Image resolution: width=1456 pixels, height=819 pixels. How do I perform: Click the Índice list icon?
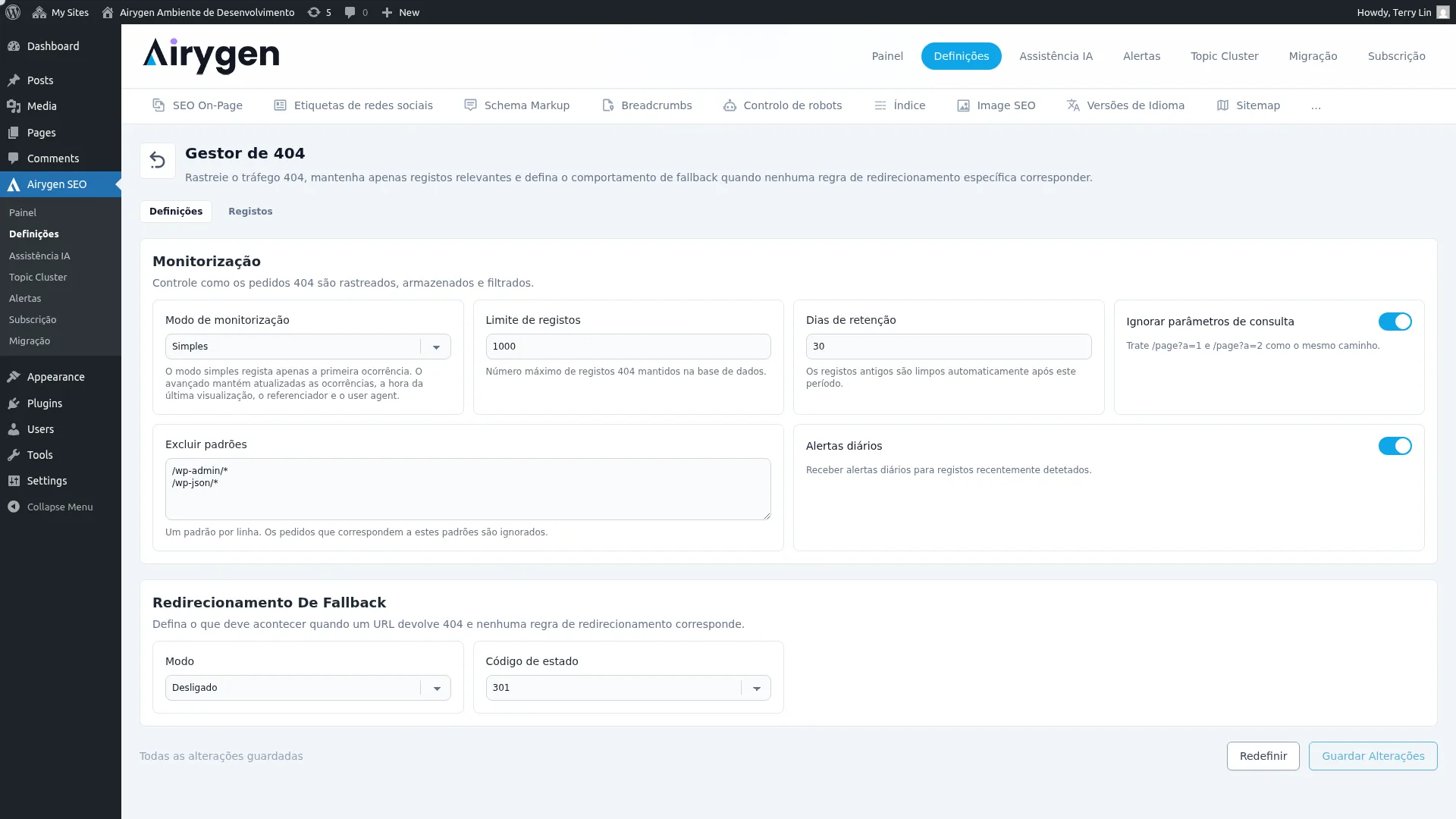[x=880, y=105]
